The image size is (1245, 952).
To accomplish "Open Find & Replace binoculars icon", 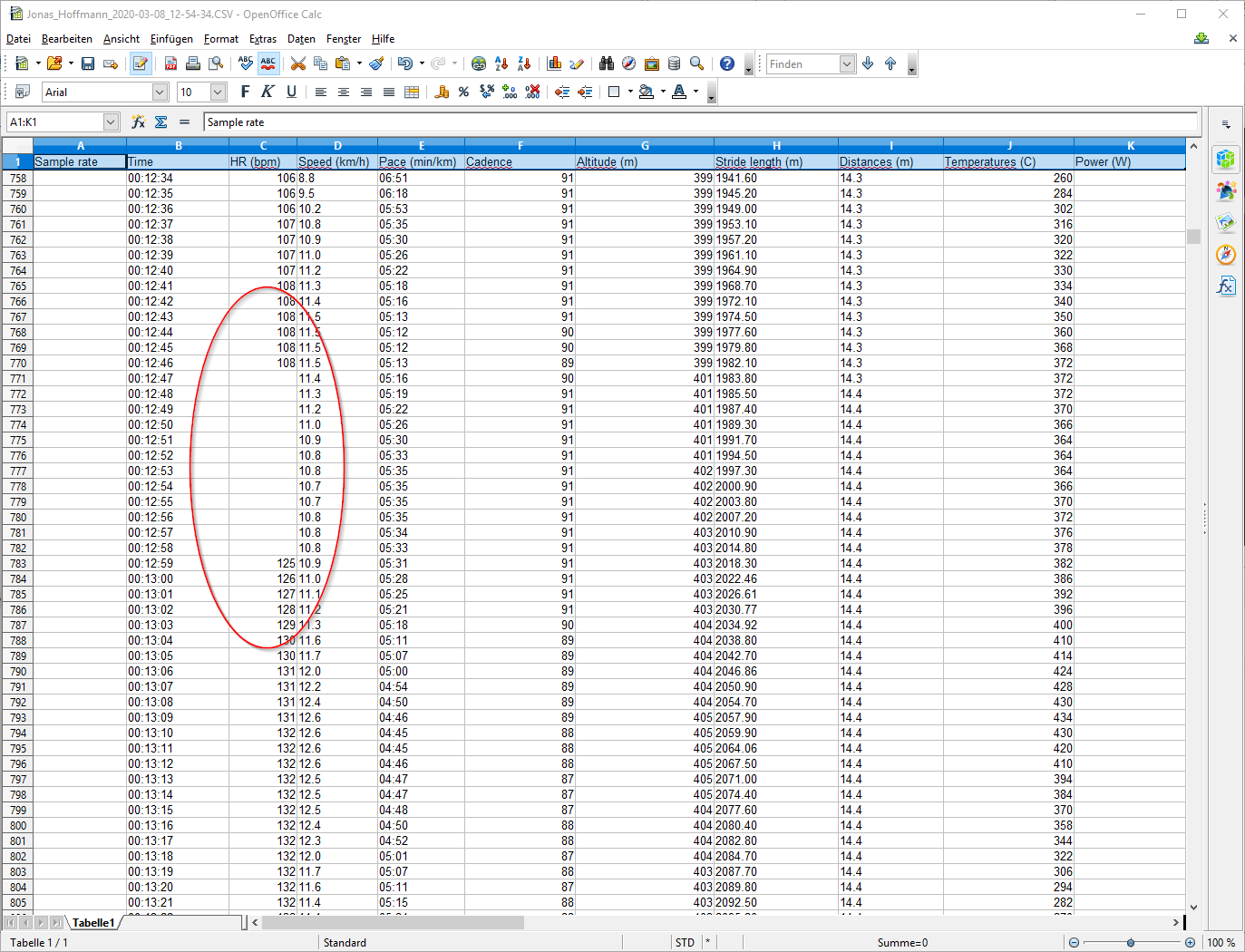I will pos(606,63).
